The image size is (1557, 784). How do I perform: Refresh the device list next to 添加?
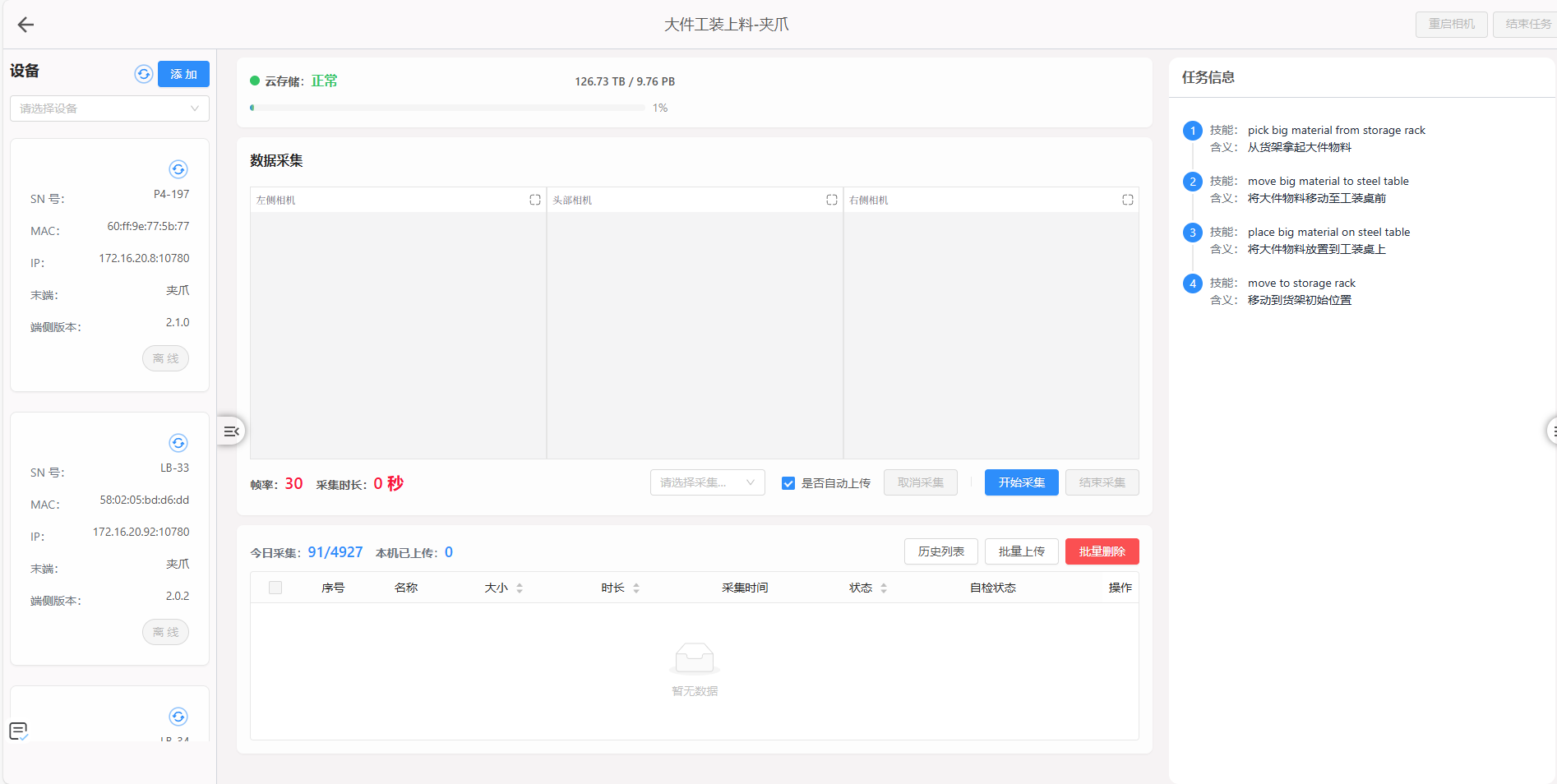coord(144,74)
